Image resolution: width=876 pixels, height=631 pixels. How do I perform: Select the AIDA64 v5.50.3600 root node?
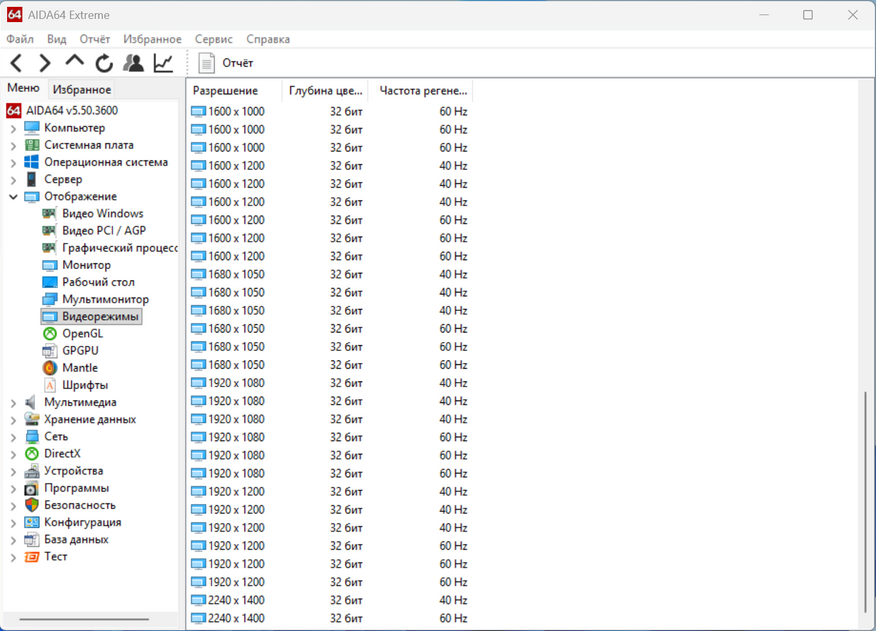click(x=63, y=110)
